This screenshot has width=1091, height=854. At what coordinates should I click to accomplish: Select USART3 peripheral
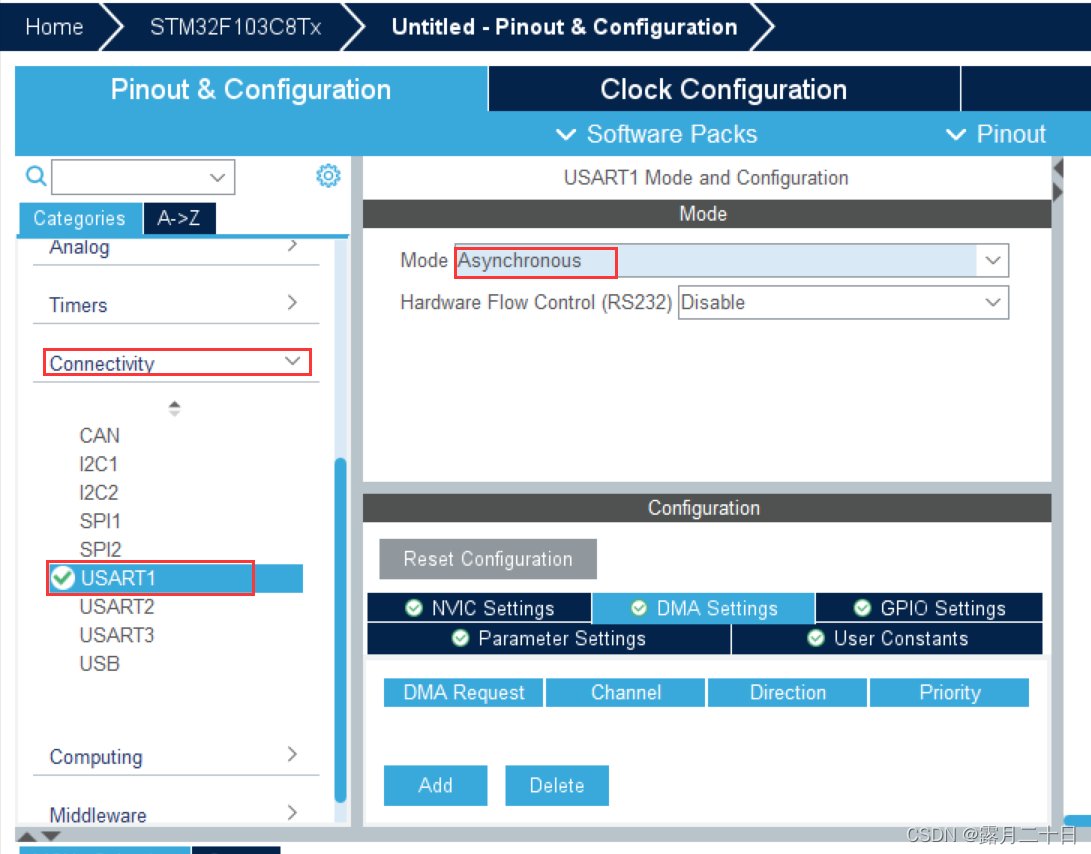116,635
